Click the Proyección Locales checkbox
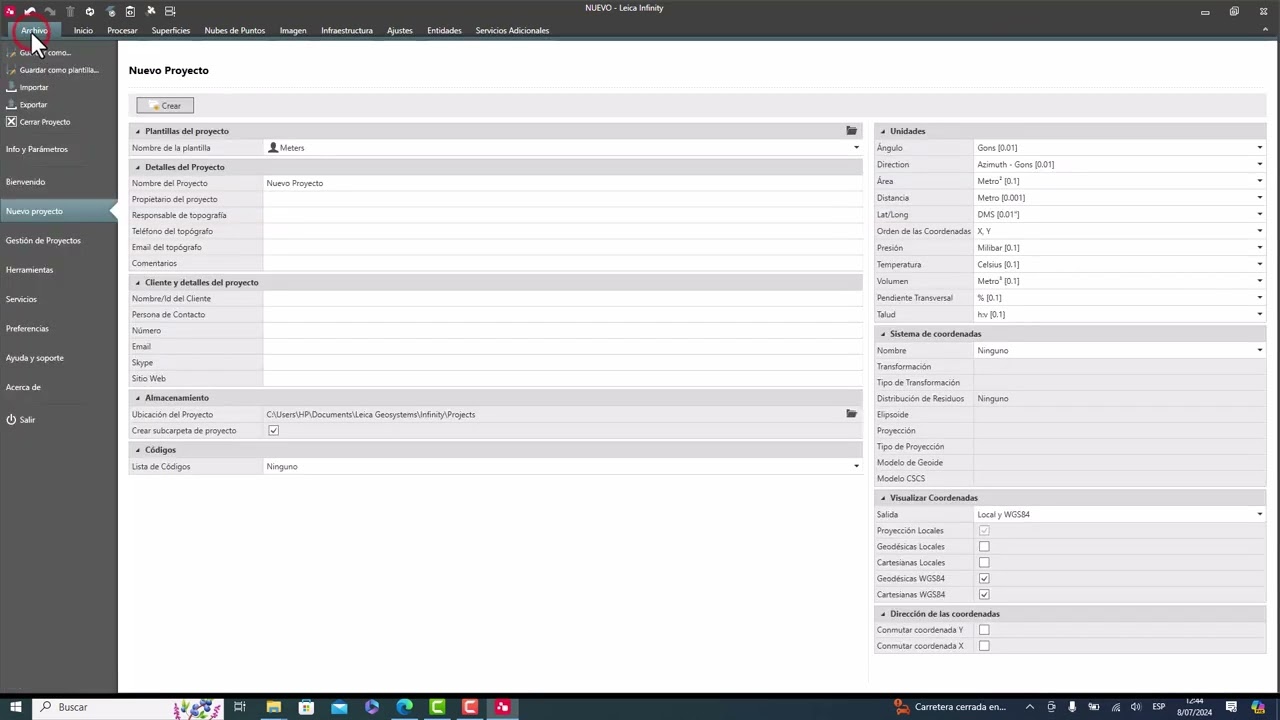 click(984, 531)
